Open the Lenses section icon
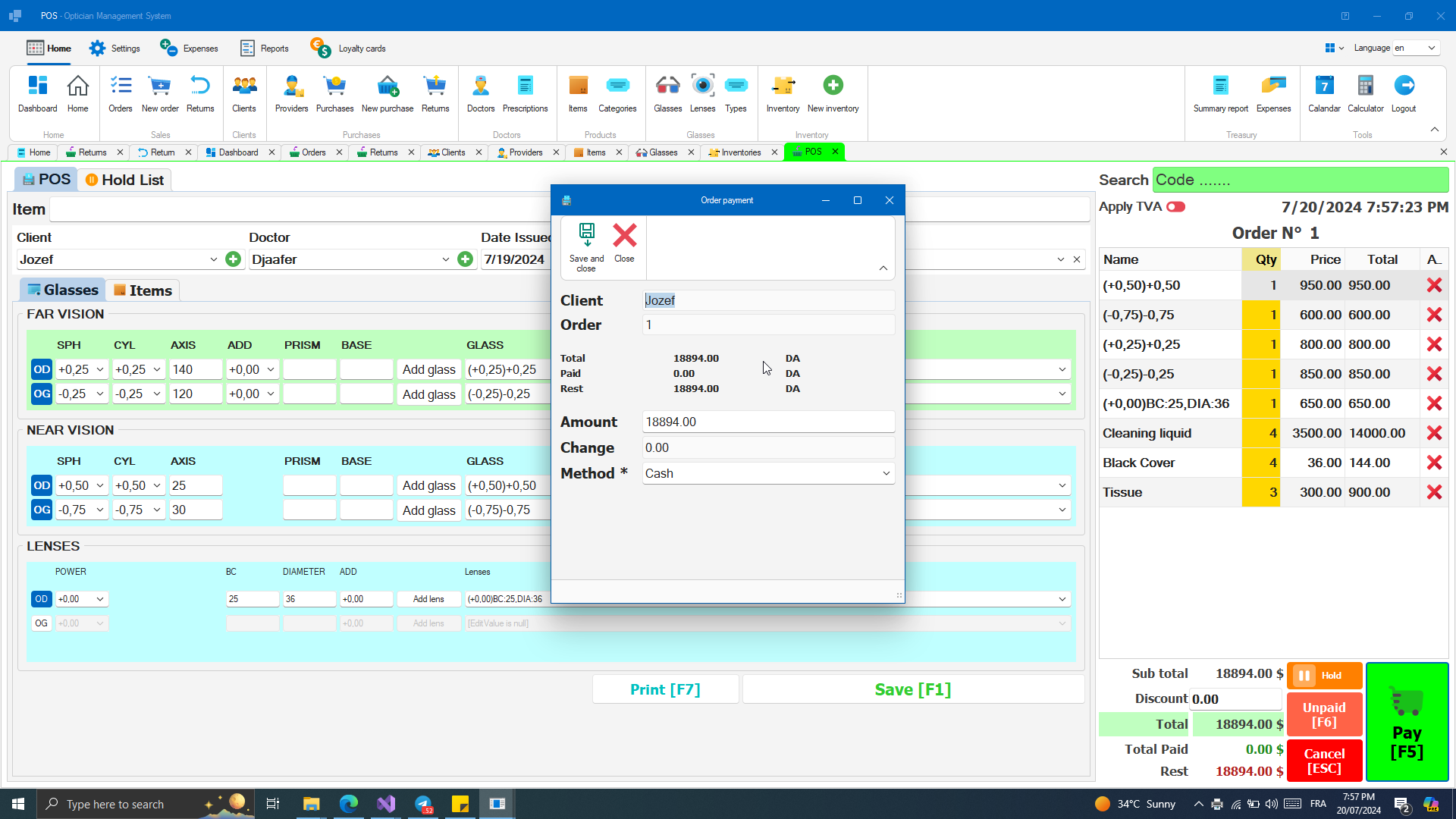The height and width of the screenshot is (819, 1456). coord(701,91)
